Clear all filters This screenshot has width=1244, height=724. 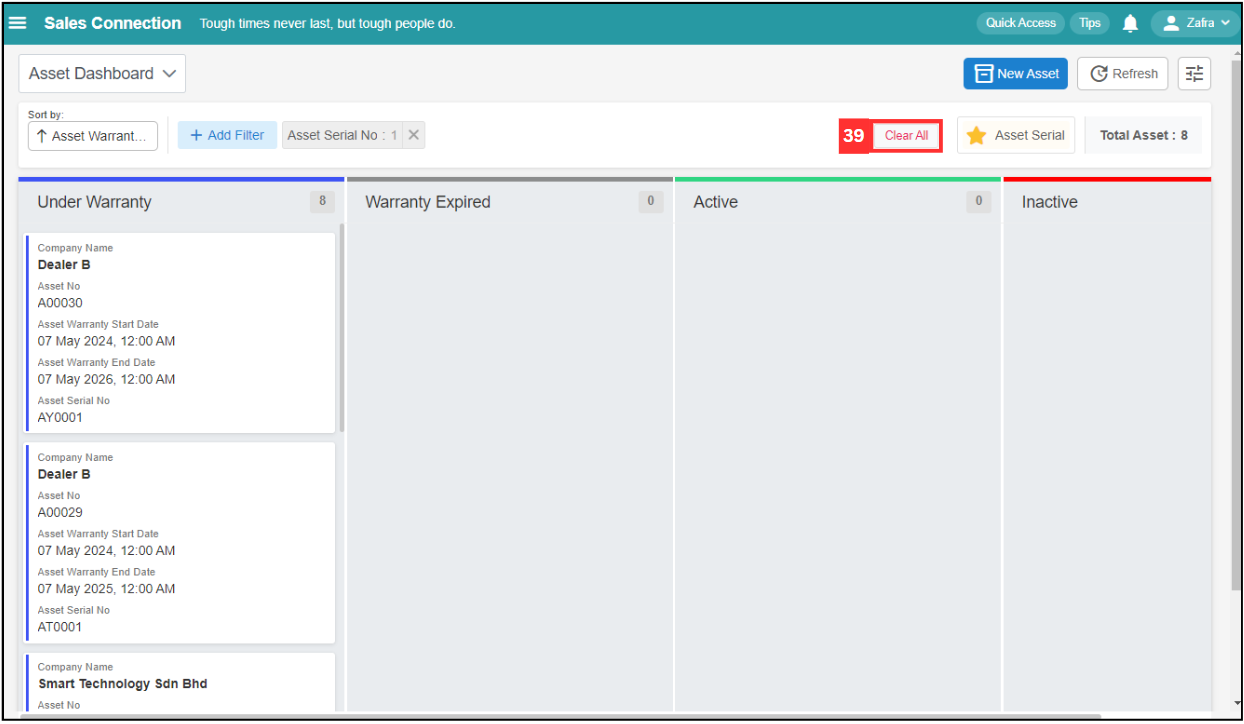click(906, 135)
